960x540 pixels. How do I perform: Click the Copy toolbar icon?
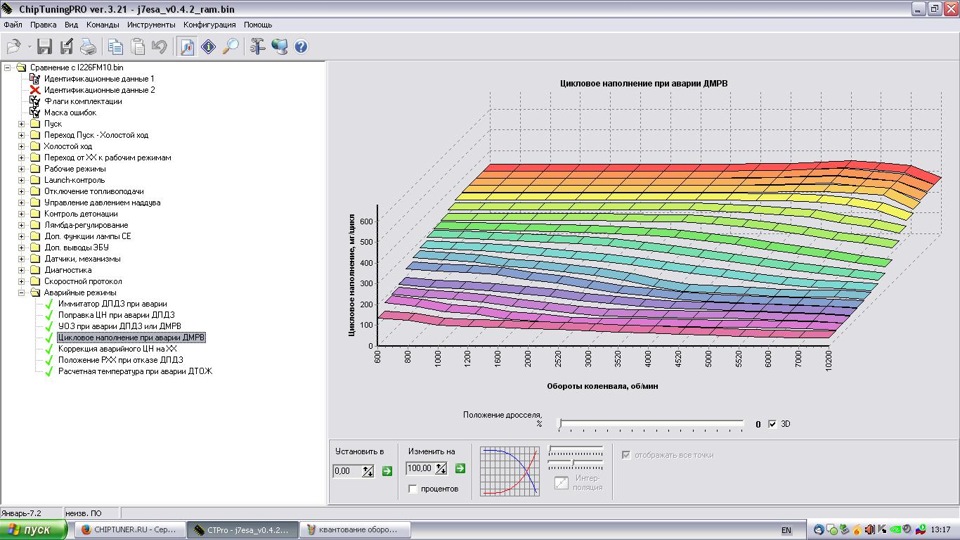point(116,46)
